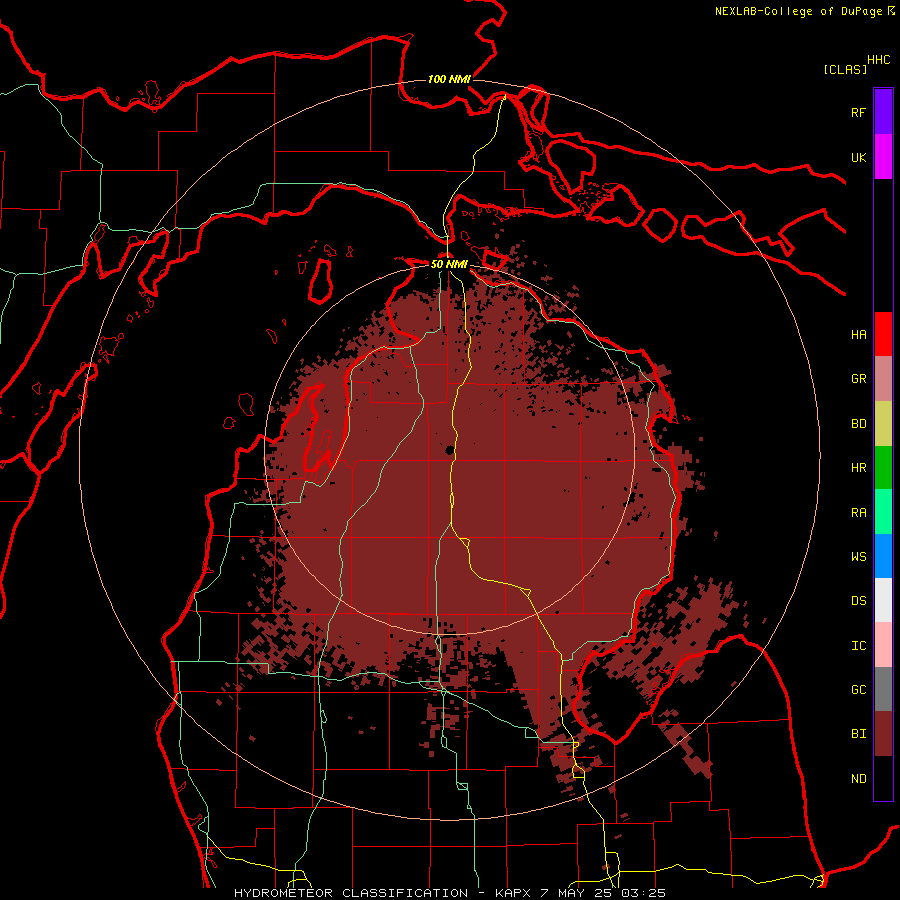The width and height of the screenshot is (900, 900).
Task: Click the HYDROMETEOR CLASSIFICATION title text
Action: (351, 893)
